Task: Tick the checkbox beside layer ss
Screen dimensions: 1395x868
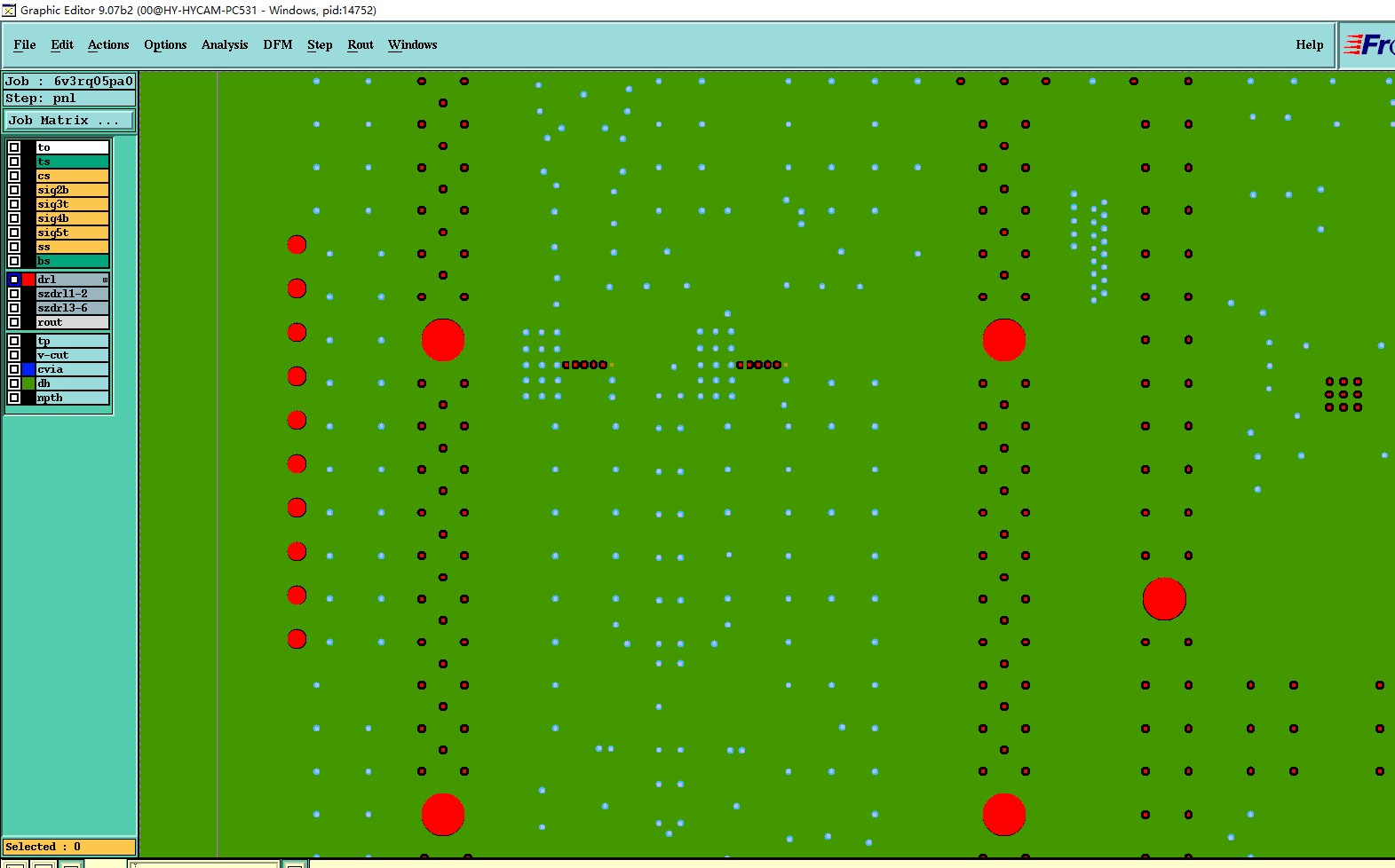Action: tap(14, 247)
